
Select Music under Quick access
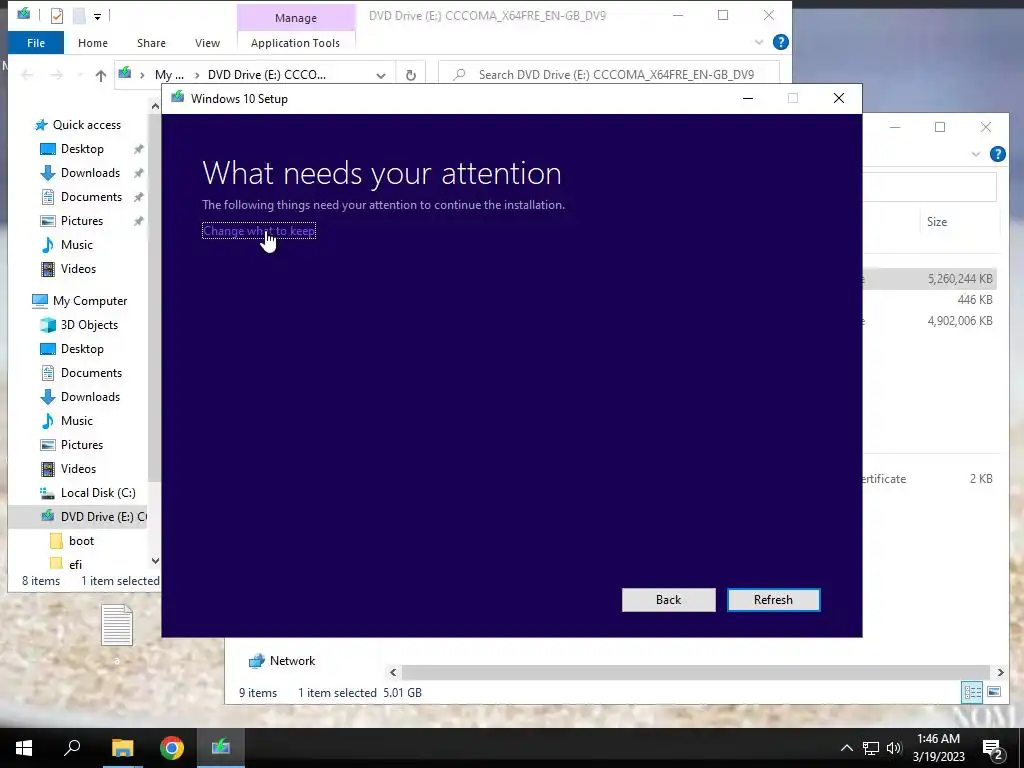coord(76,245)
